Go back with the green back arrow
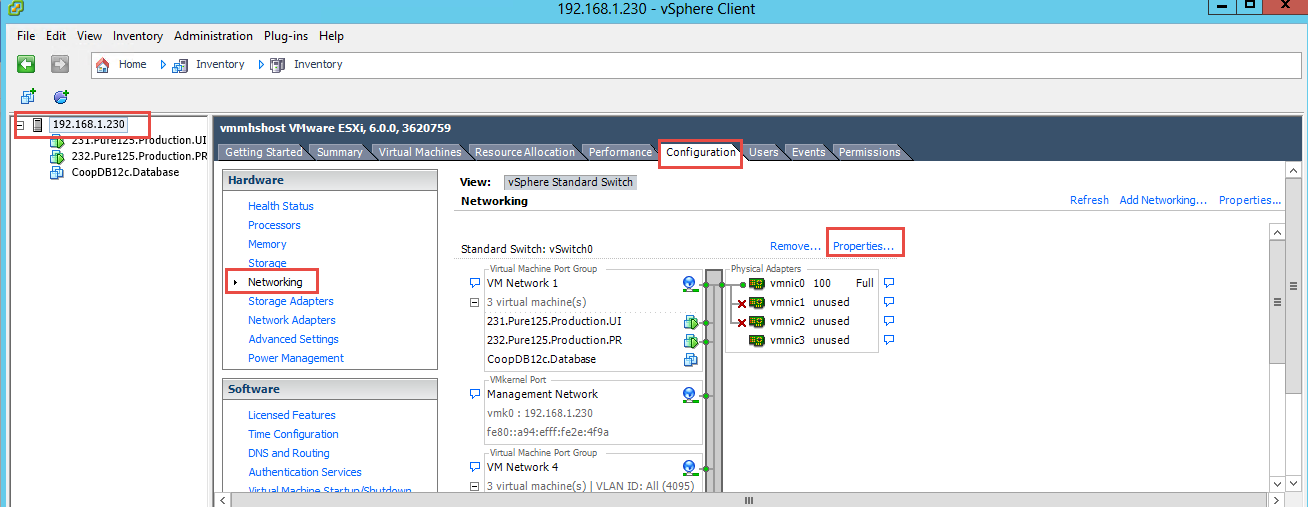The image size is (1308, 507). [x=26, y=64]
